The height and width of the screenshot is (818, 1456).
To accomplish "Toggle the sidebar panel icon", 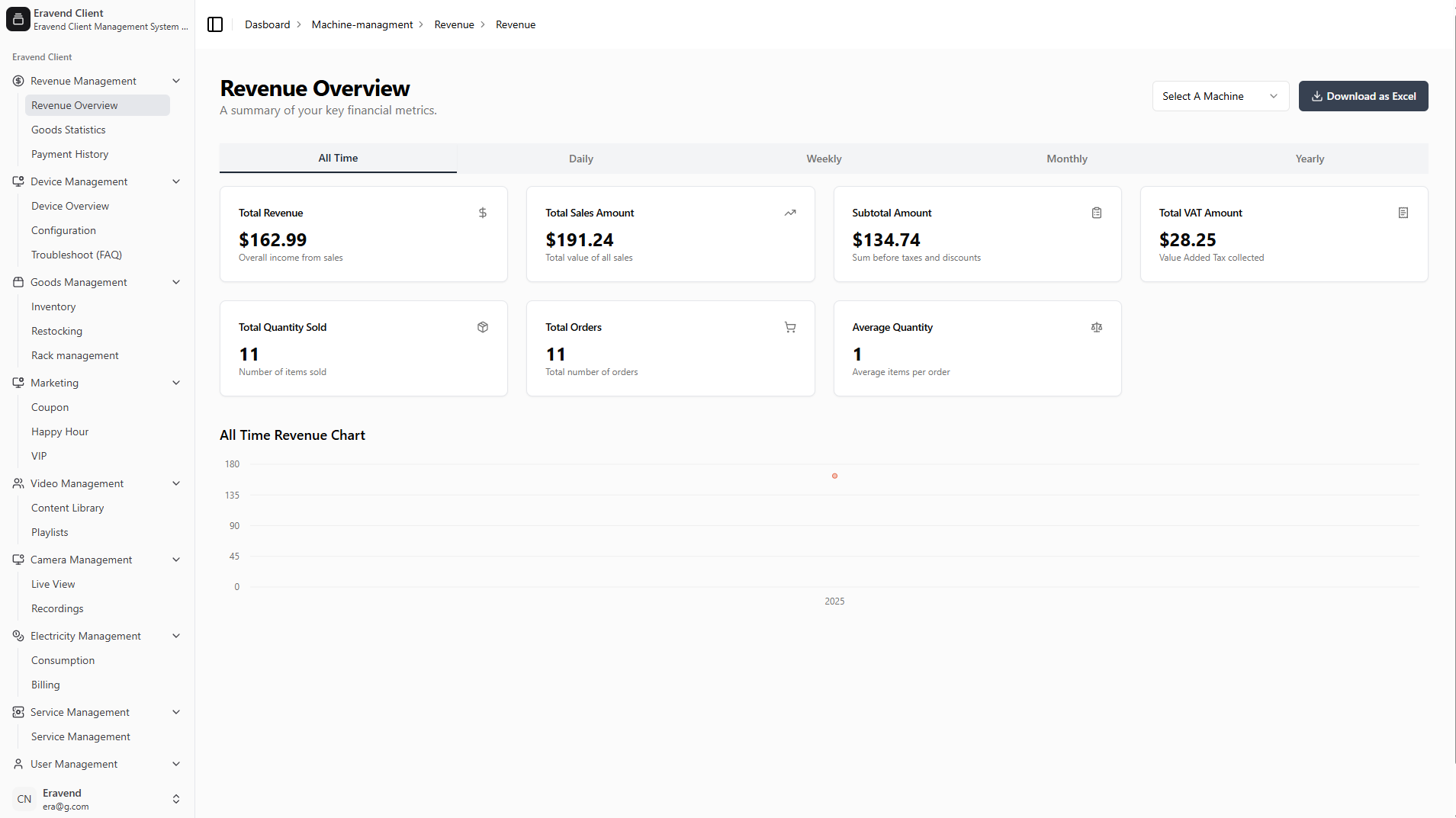I will coord(215,24).
